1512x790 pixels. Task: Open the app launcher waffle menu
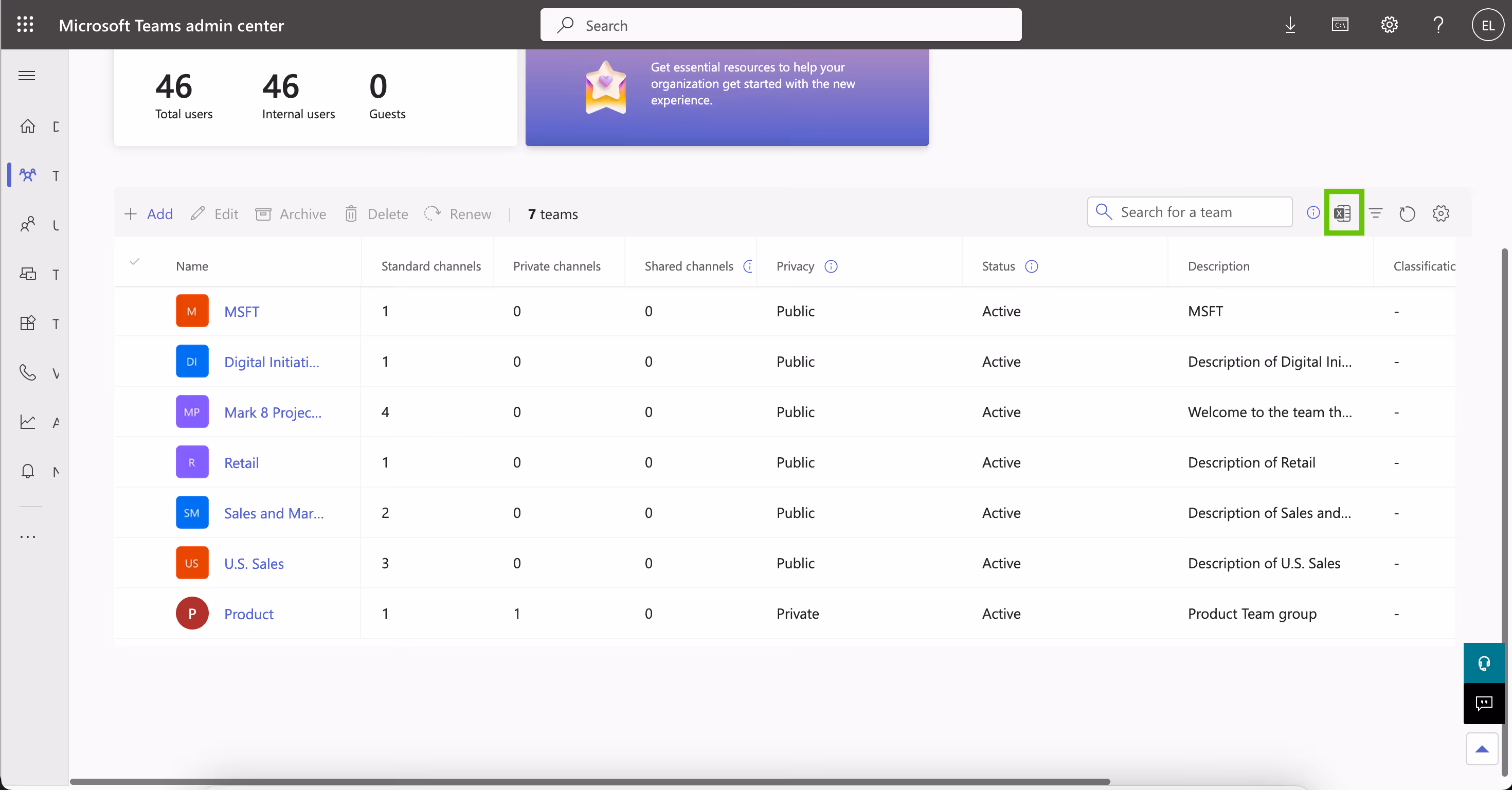click(25, 25)
